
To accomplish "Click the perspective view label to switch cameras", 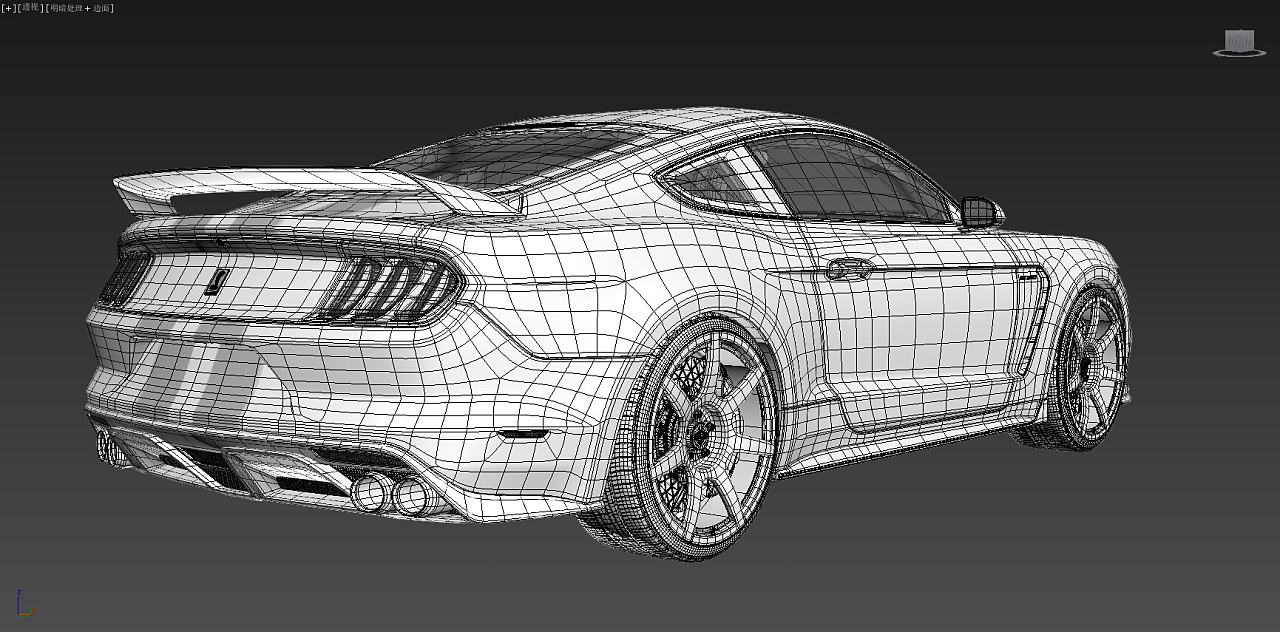I will click(x=28, y=7).
